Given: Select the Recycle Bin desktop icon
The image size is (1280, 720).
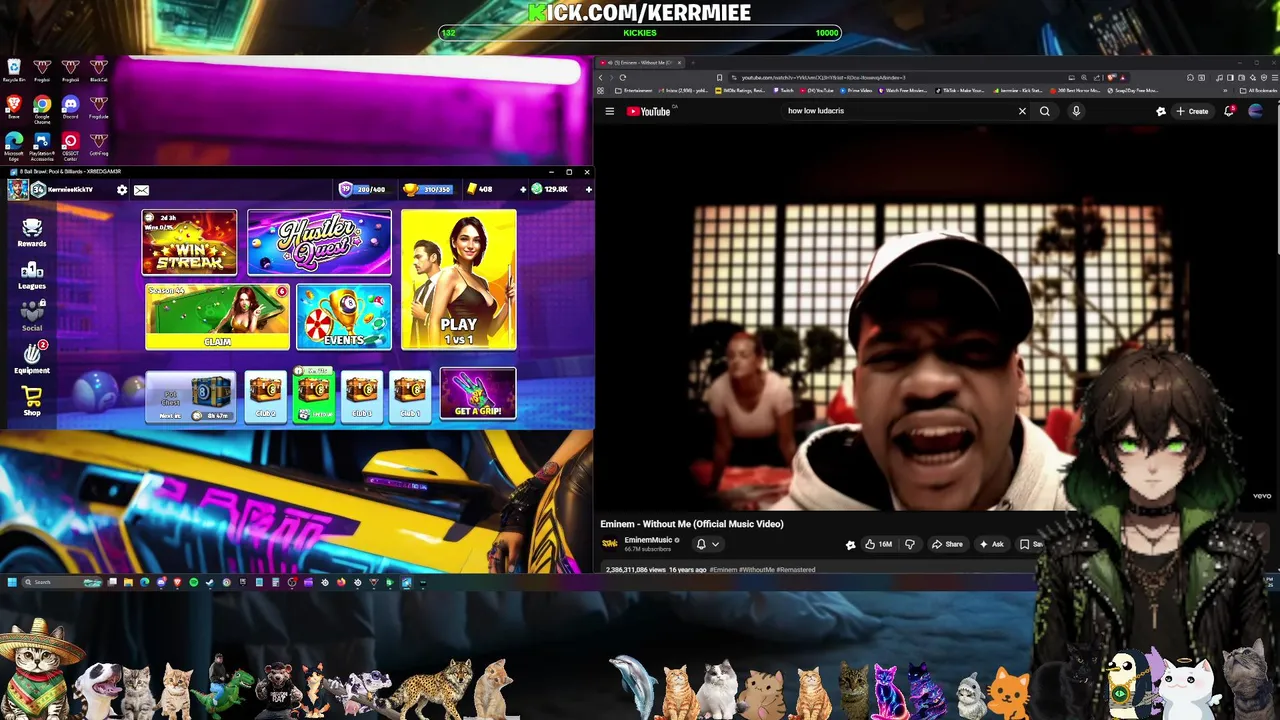Looking at the screenshot, I should click(x=14, y=71).
